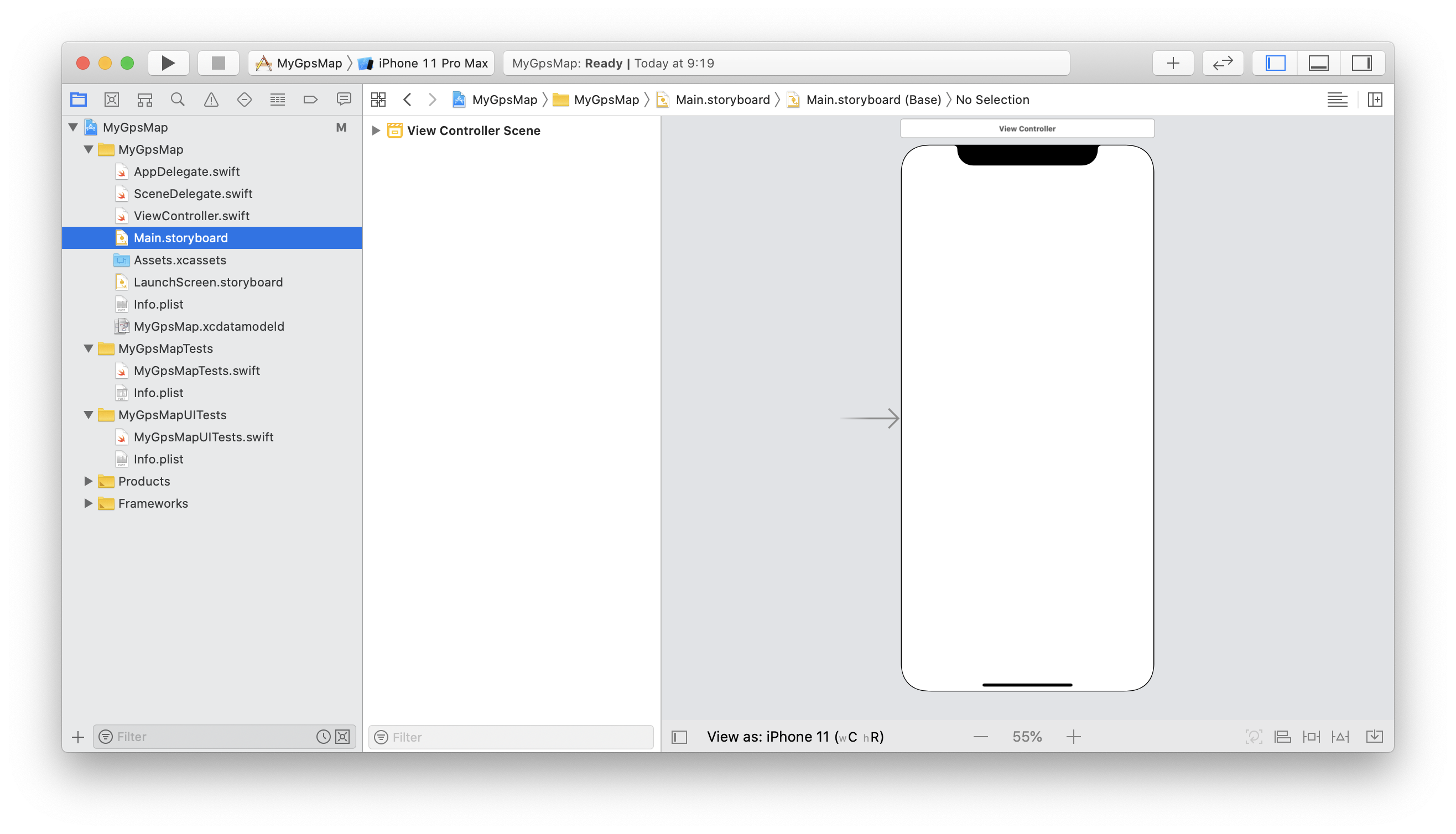Screen dimensions: 1456x834
Task: Click the Navigator/folder icon in toolbar
Action: coord(78,99)
